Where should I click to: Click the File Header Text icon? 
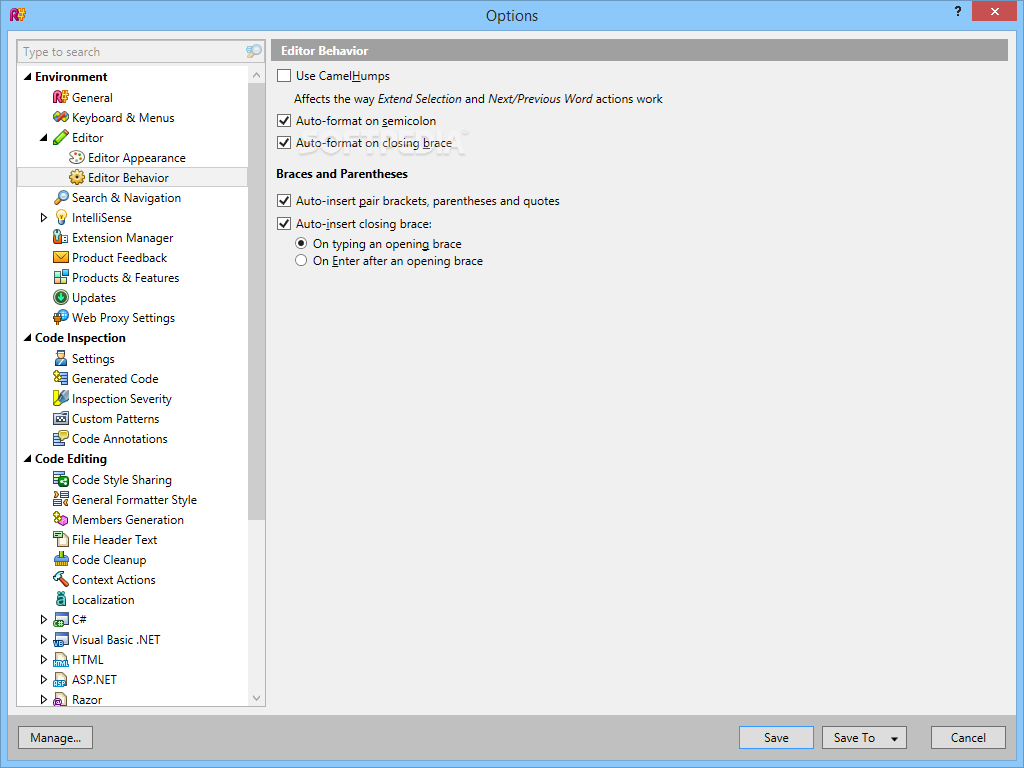point(60,539)
